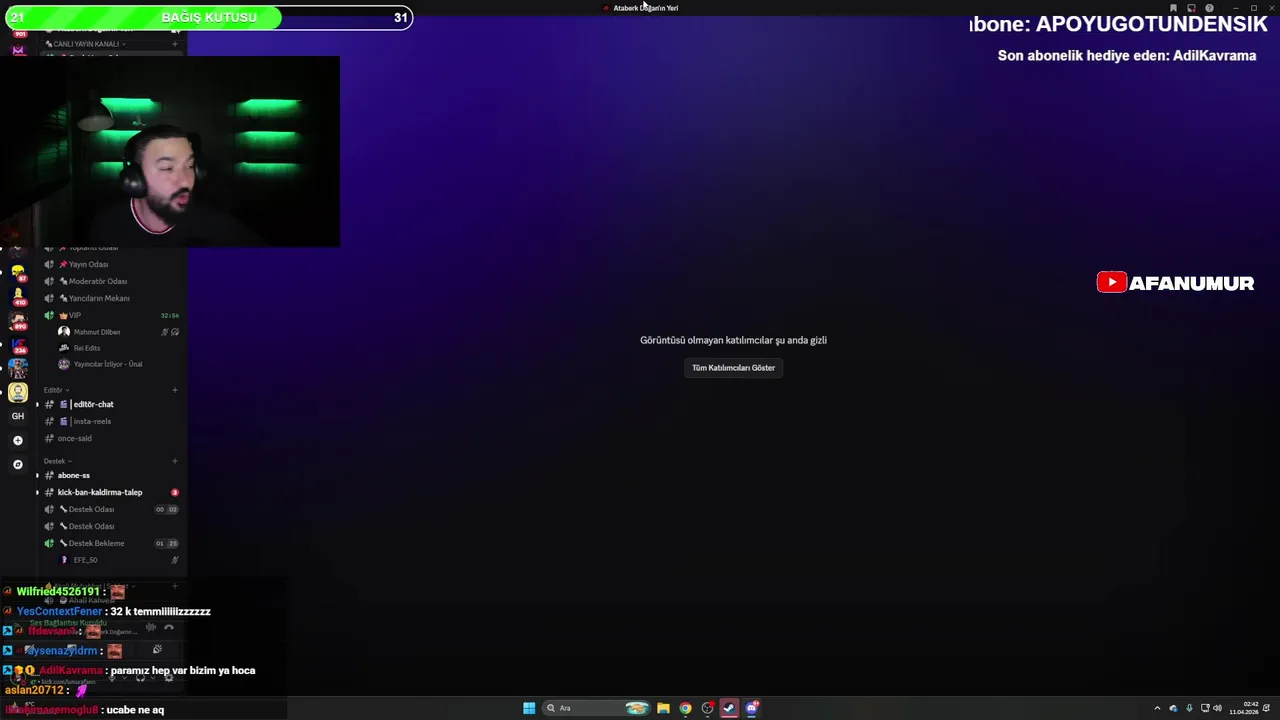This screenshot has height=720, width=1280.
Task: Click the '01 25' user count on Destek Bekleme
Action: coord(167,543)
